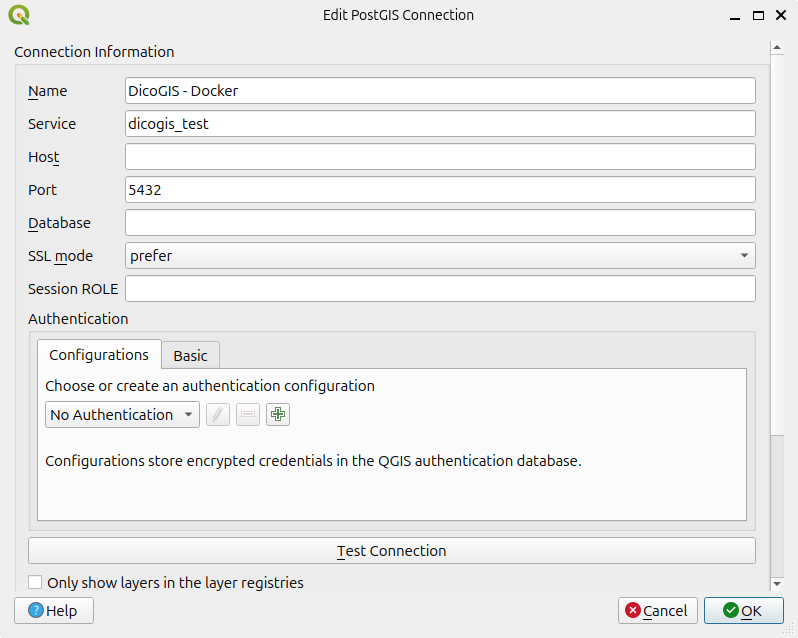Edit the selected authentication configuration pencil icon
The height and width of the screenshot is (638, 798).
coord(218,415)
